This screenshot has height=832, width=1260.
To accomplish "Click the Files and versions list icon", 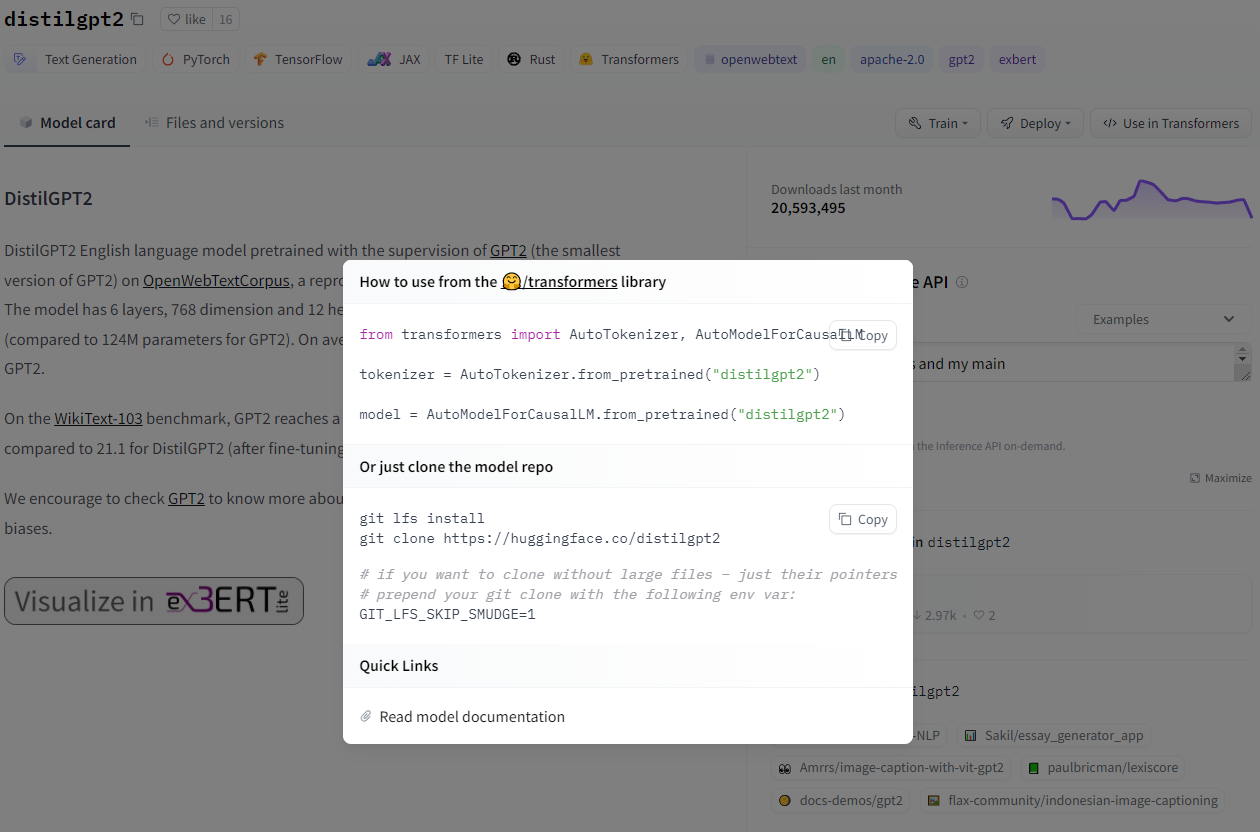I will (x=152, y=123).
